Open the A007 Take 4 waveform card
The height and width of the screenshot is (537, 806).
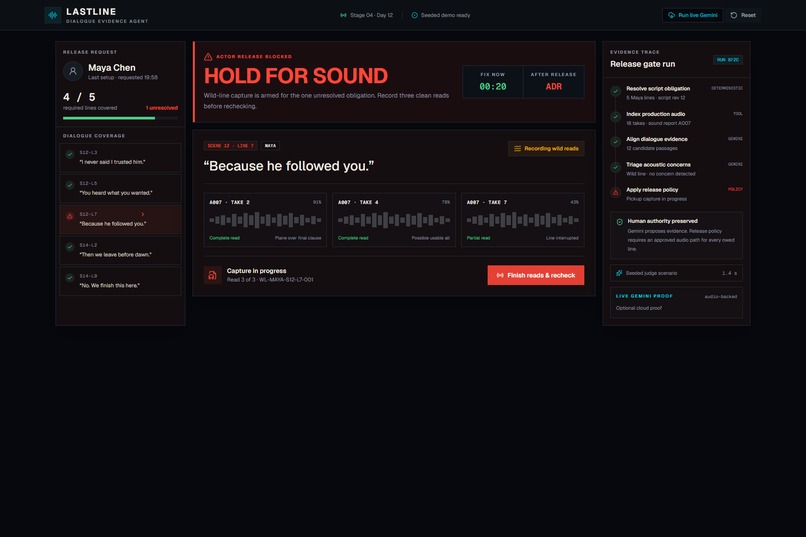click(394, 220)
